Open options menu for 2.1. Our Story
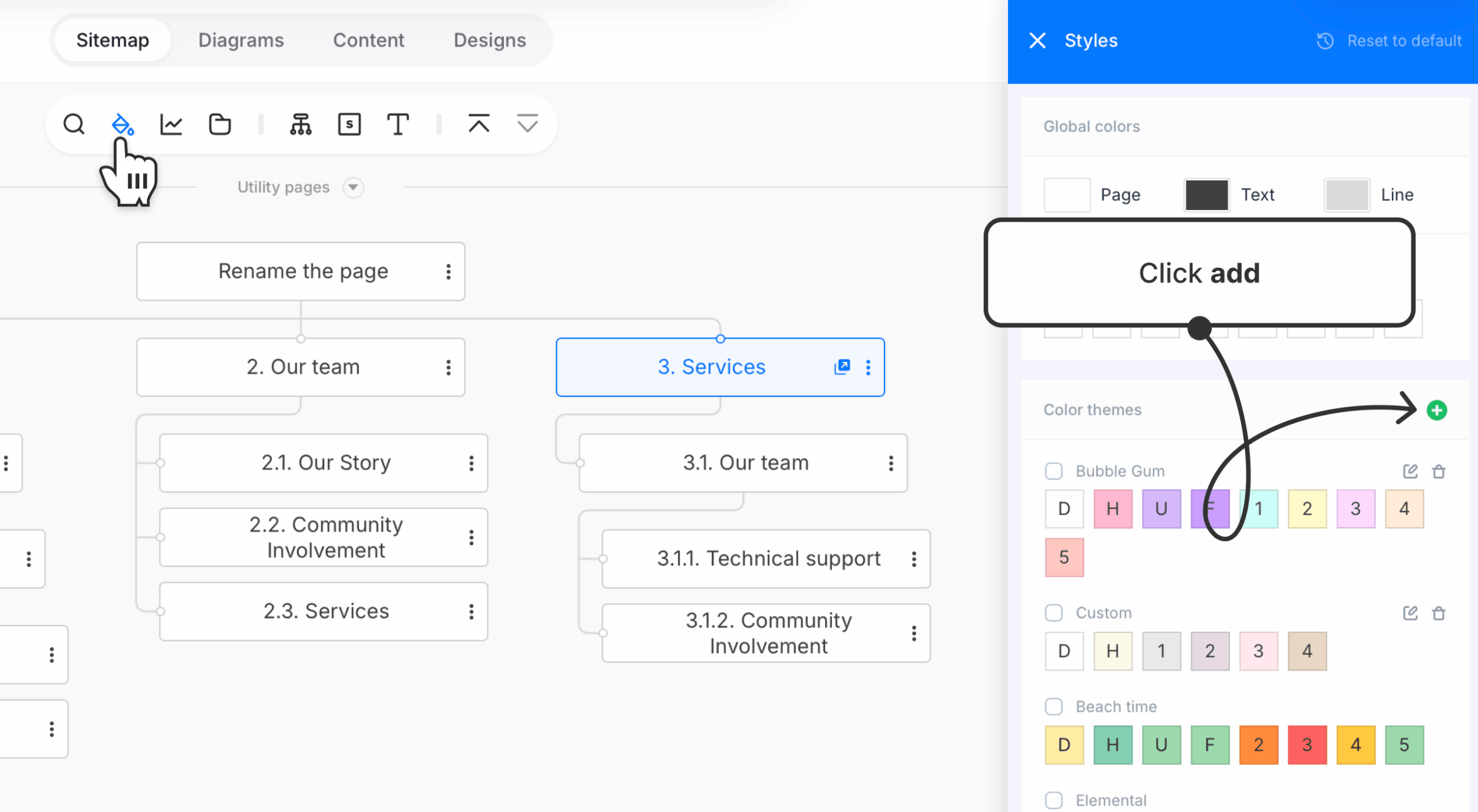 point(472,463)
